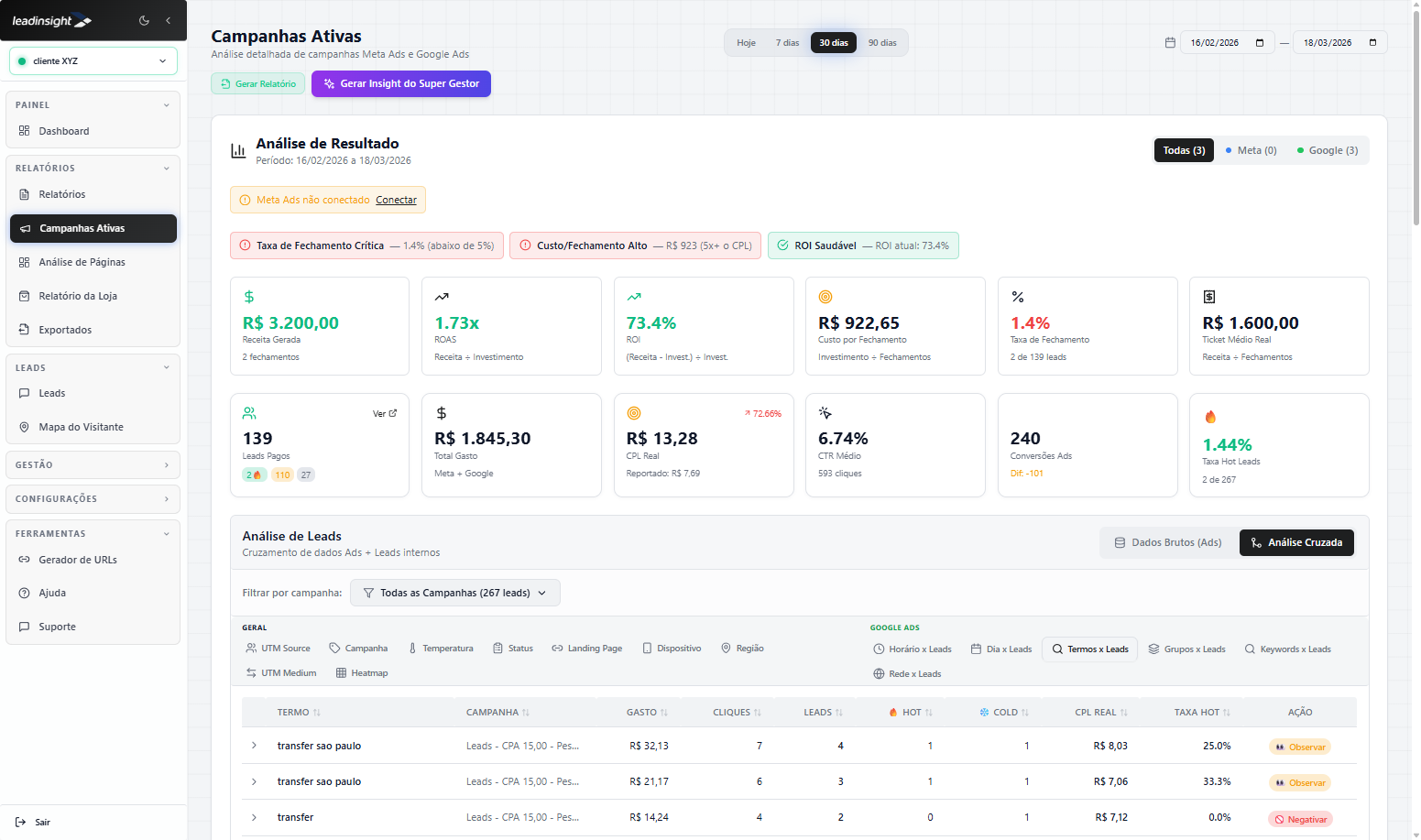Screen dimensions: 1421x840
Task: Open the calendar icon beside the date range
Action: pos(1170,41)
